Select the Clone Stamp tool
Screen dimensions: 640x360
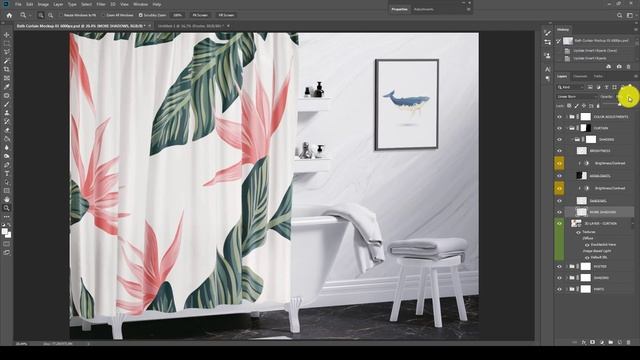[7, 113]
